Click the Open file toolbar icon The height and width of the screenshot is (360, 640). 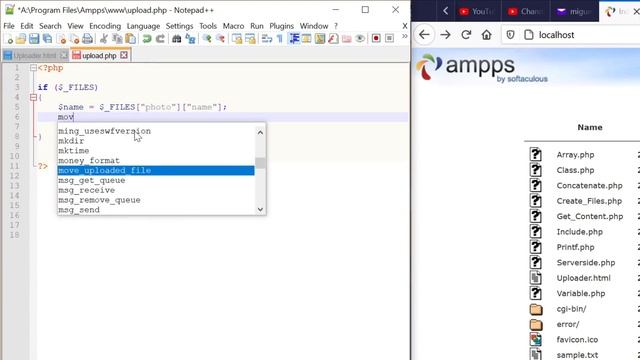[x=21, y=39]
